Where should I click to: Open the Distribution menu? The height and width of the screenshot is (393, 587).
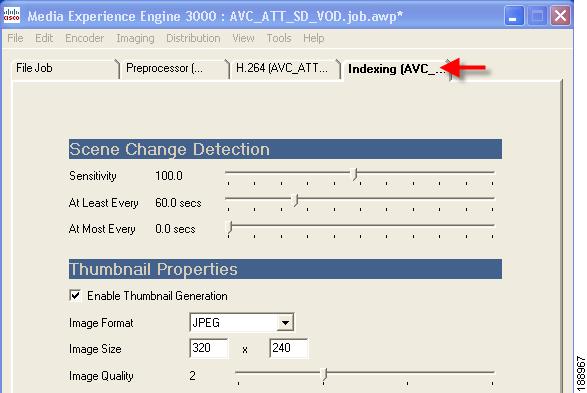(193, 38)
